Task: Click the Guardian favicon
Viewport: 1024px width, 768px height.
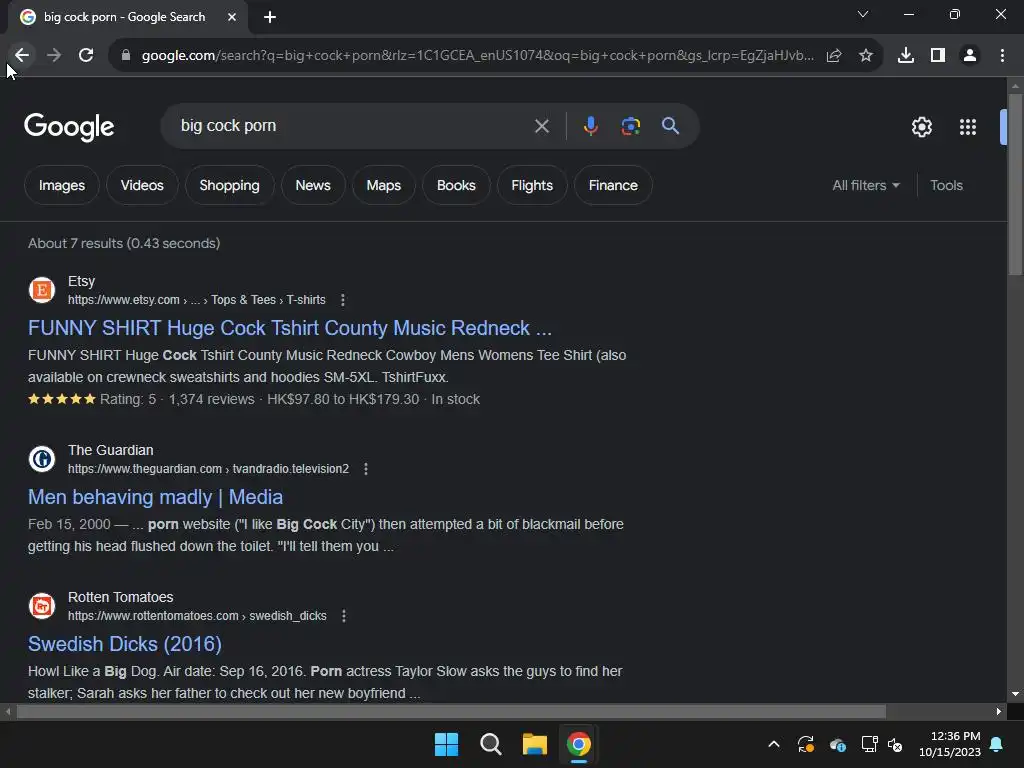Action: (42, 459)
